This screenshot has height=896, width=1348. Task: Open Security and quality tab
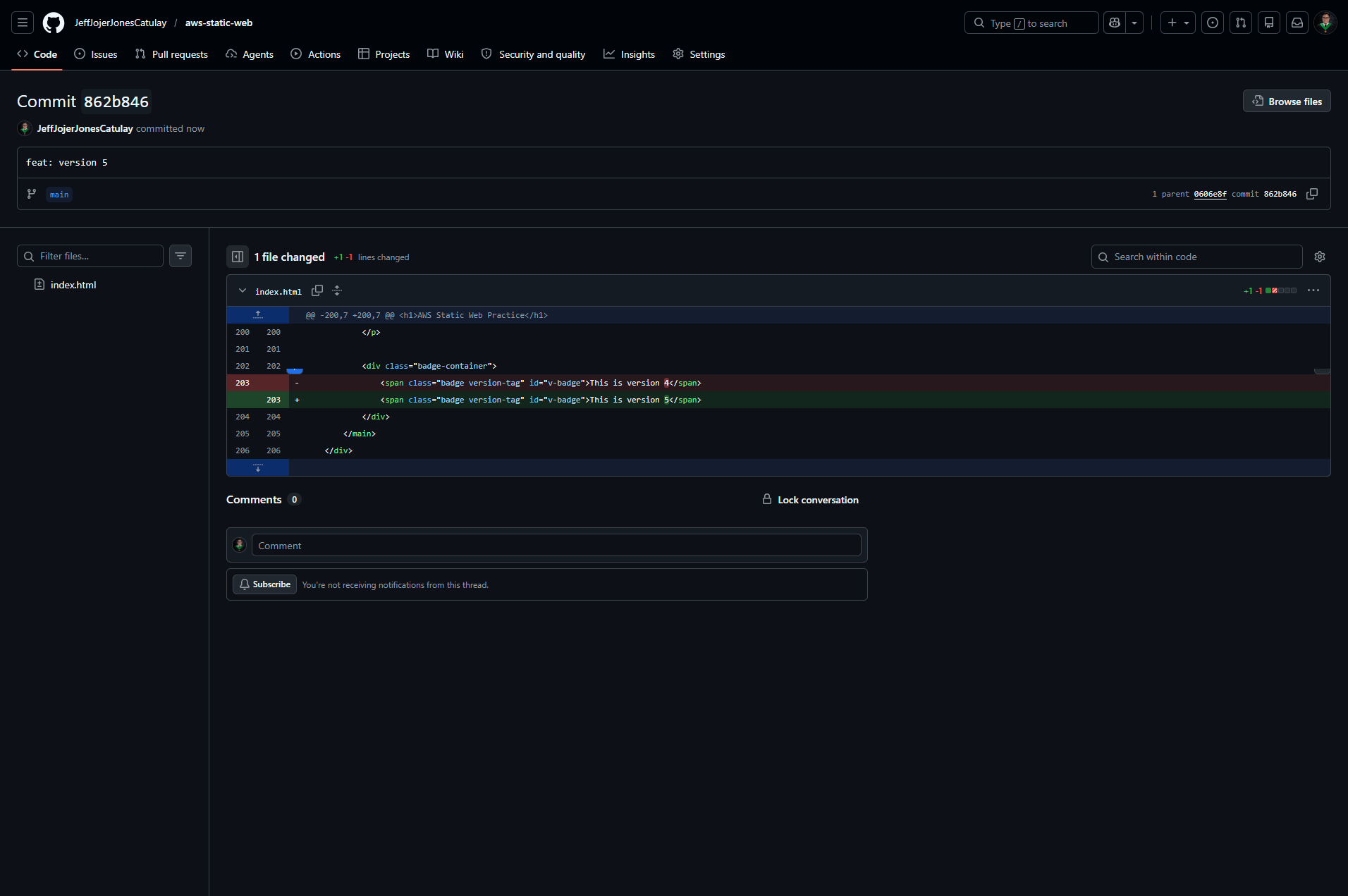click(x=533, y=54)
